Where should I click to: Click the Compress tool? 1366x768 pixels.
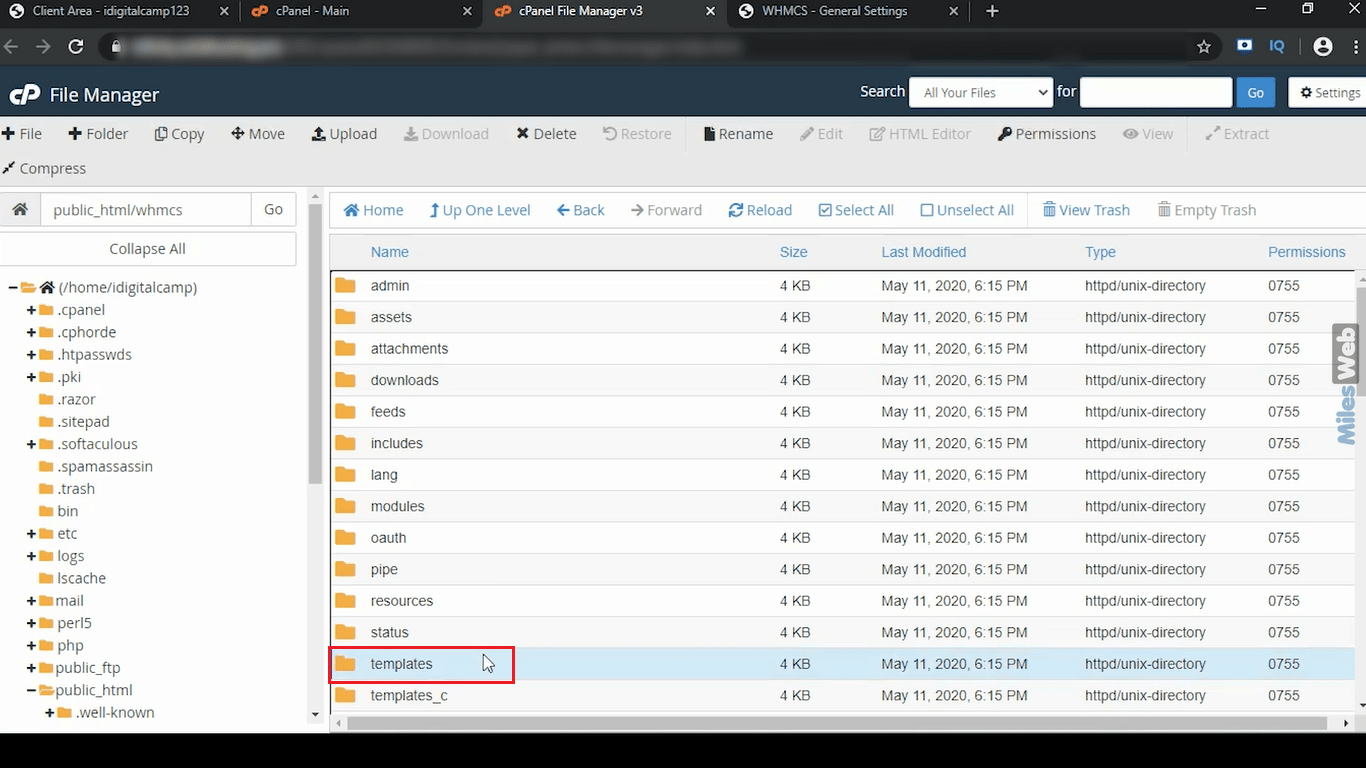coord(44,168)
